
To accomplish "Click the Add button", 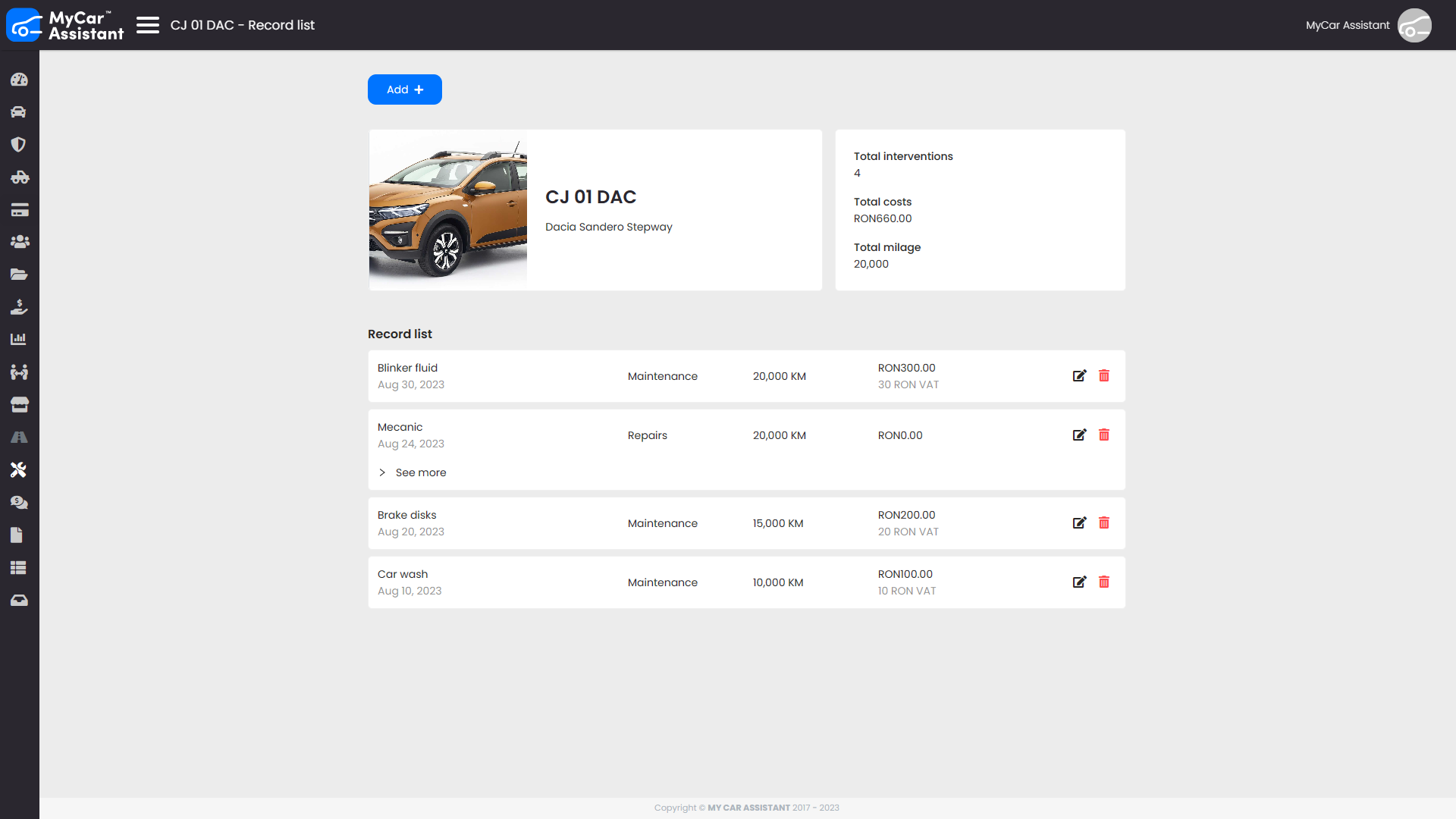I will coord(405,89).
